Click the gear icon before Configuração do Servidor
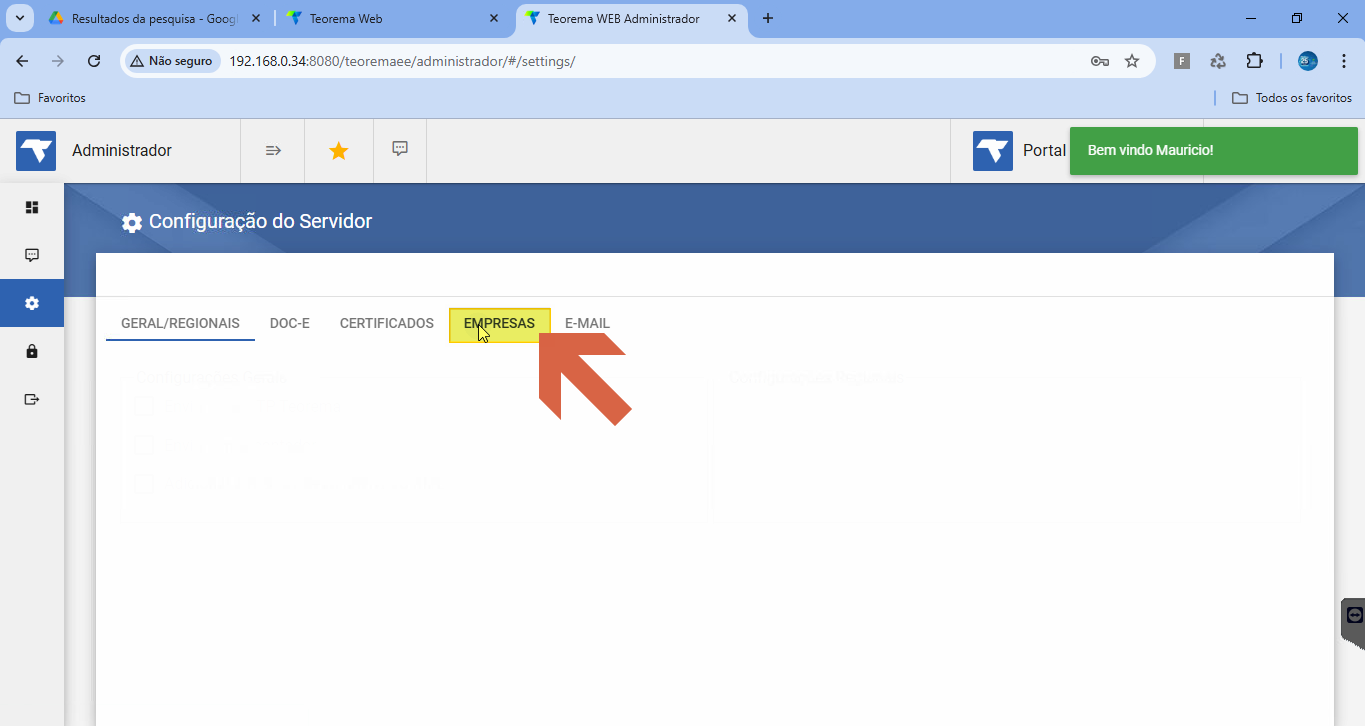Image resolution: width=1365 pixels, height=726 pixels. pos(132,222)
